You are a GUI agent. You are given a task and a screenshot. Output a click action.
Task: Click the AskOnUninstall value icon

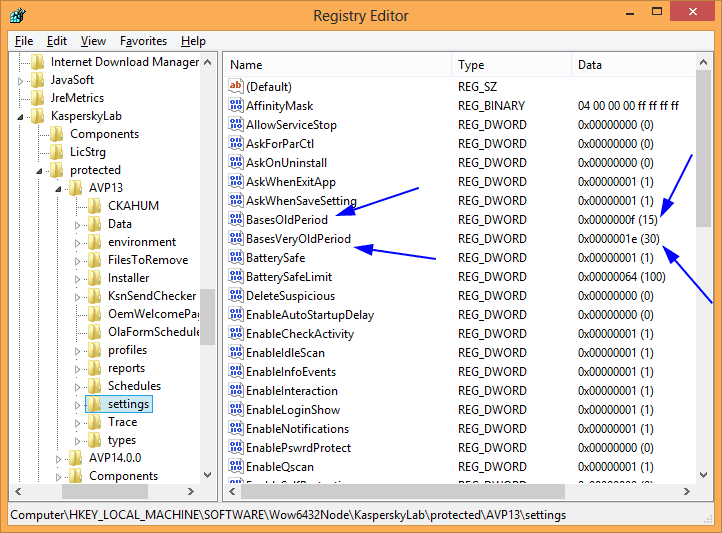(x=236, y=162)
